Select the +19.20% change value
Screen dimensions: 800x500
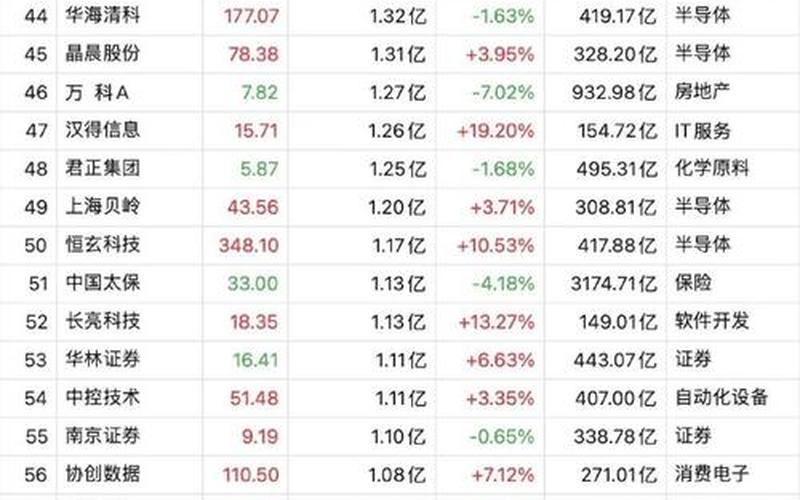pos(495,130)
